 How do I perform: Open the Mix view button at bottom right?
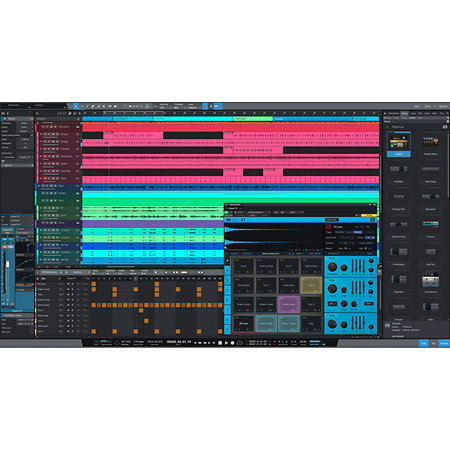coord(434,343)
